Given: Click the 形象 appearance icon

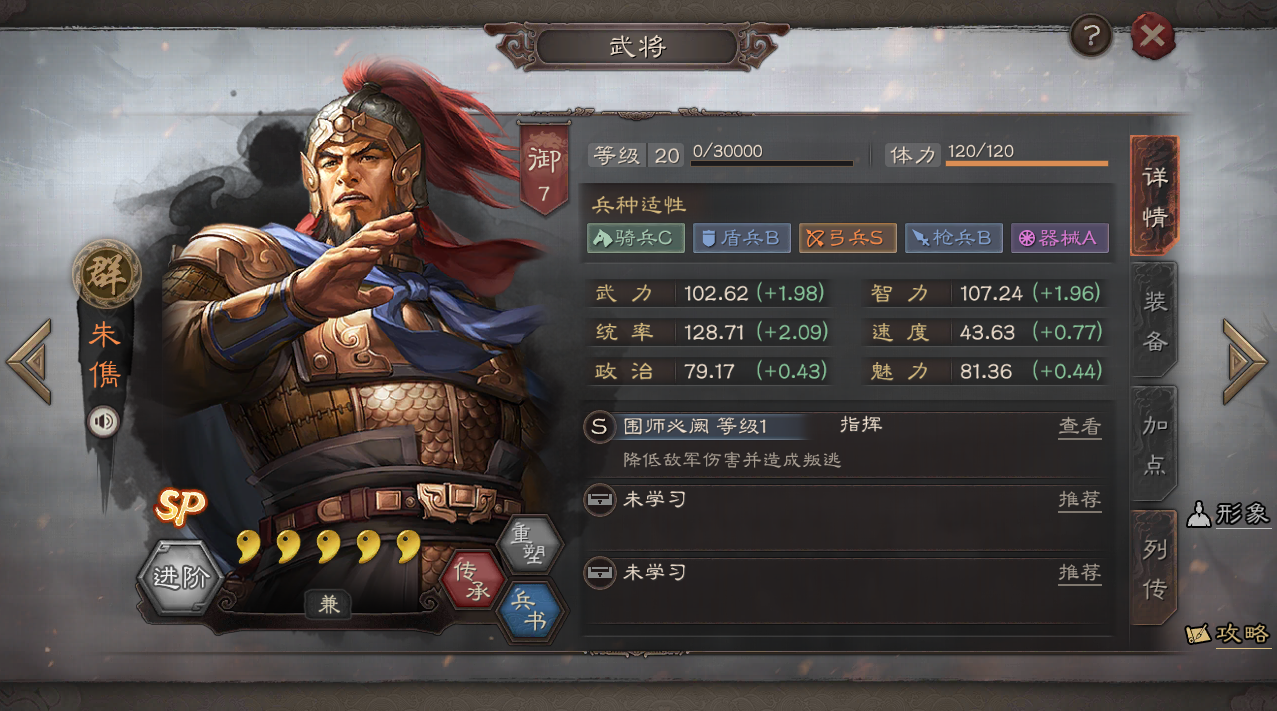Looking at the screenshot, I should (1229, 515).
